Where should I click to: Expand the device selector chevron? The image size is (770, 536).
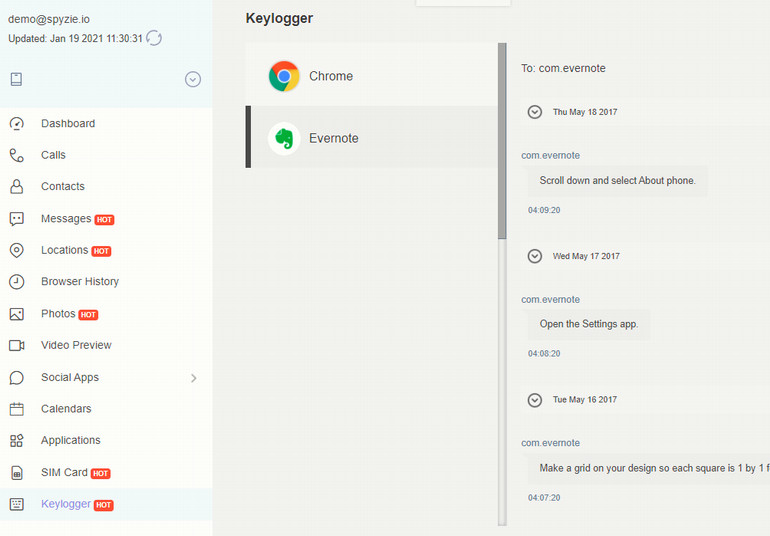click(x=192, y=79)
